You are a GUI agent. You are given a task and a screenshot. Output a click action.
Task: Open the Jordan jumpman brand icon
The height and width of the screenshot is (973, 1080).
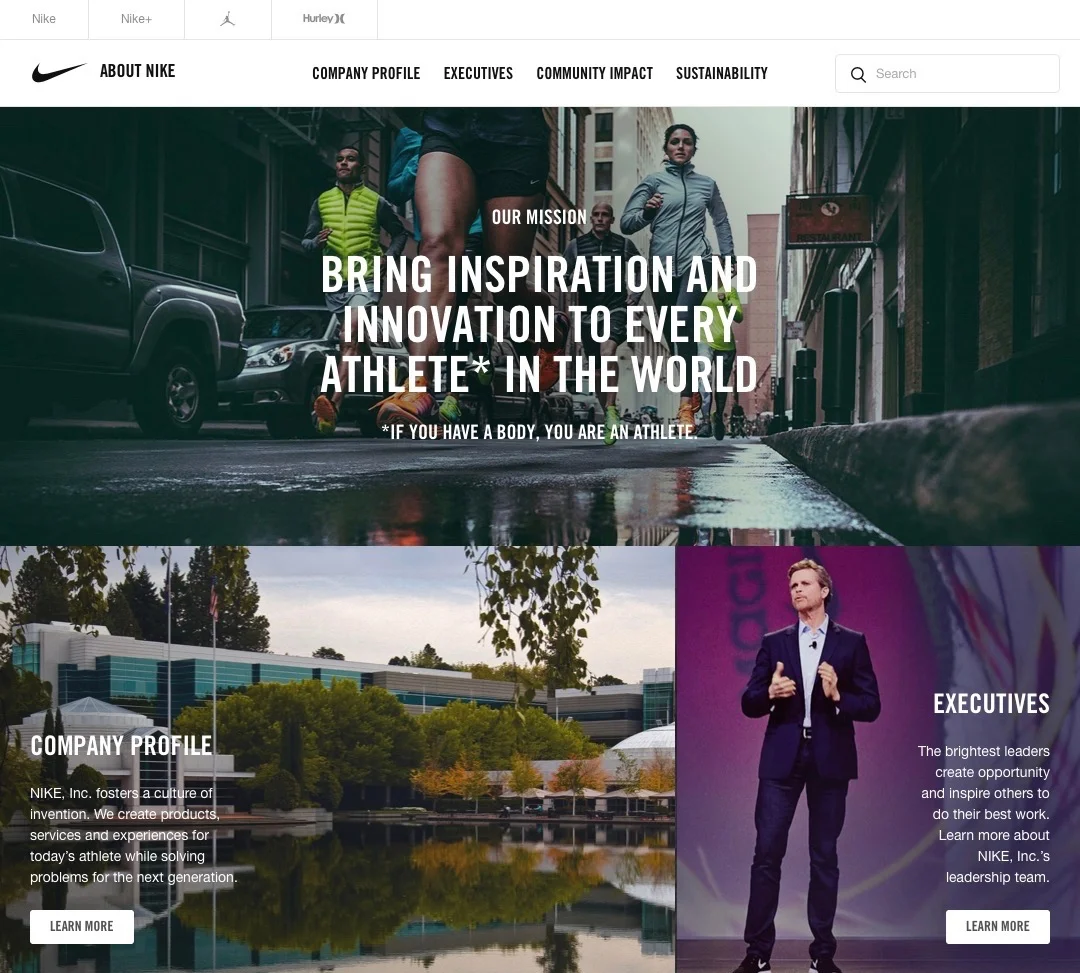point(228,19)
